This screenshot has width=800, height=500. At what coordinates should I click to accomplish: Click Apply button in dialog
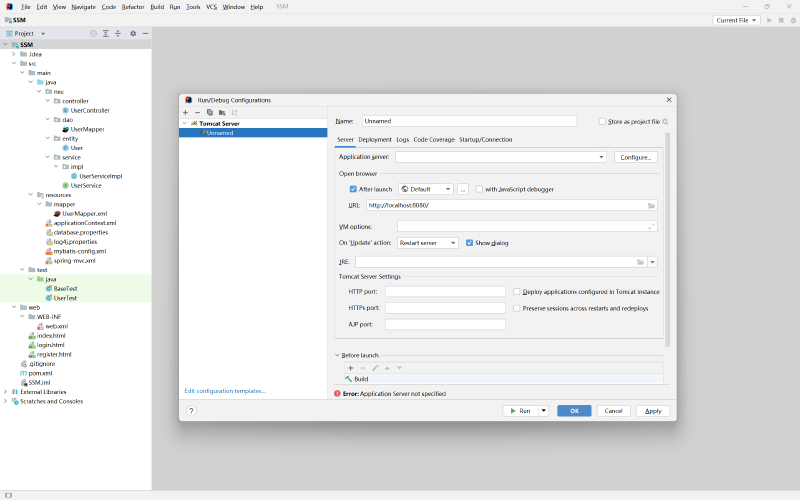coord(653,411)
